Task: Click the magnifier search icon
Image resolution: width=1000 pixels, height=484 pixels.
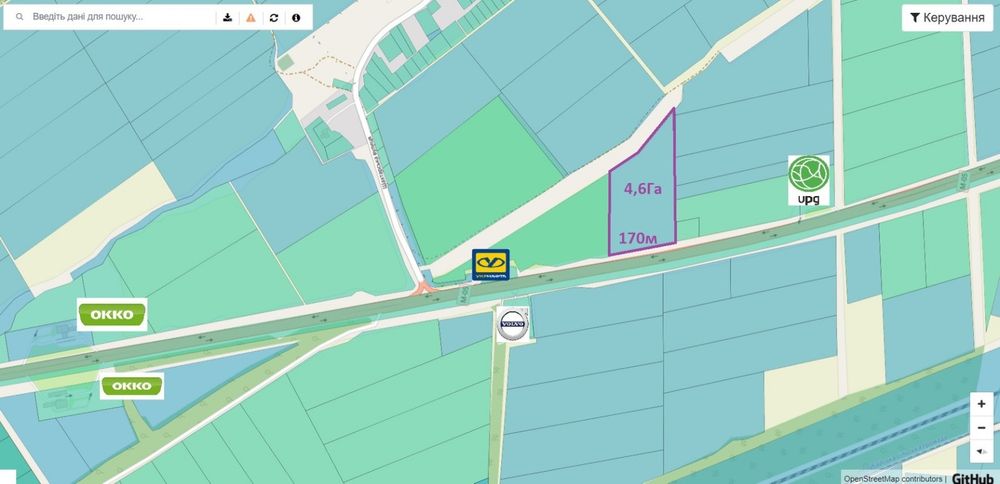Action: click(19, 17)
